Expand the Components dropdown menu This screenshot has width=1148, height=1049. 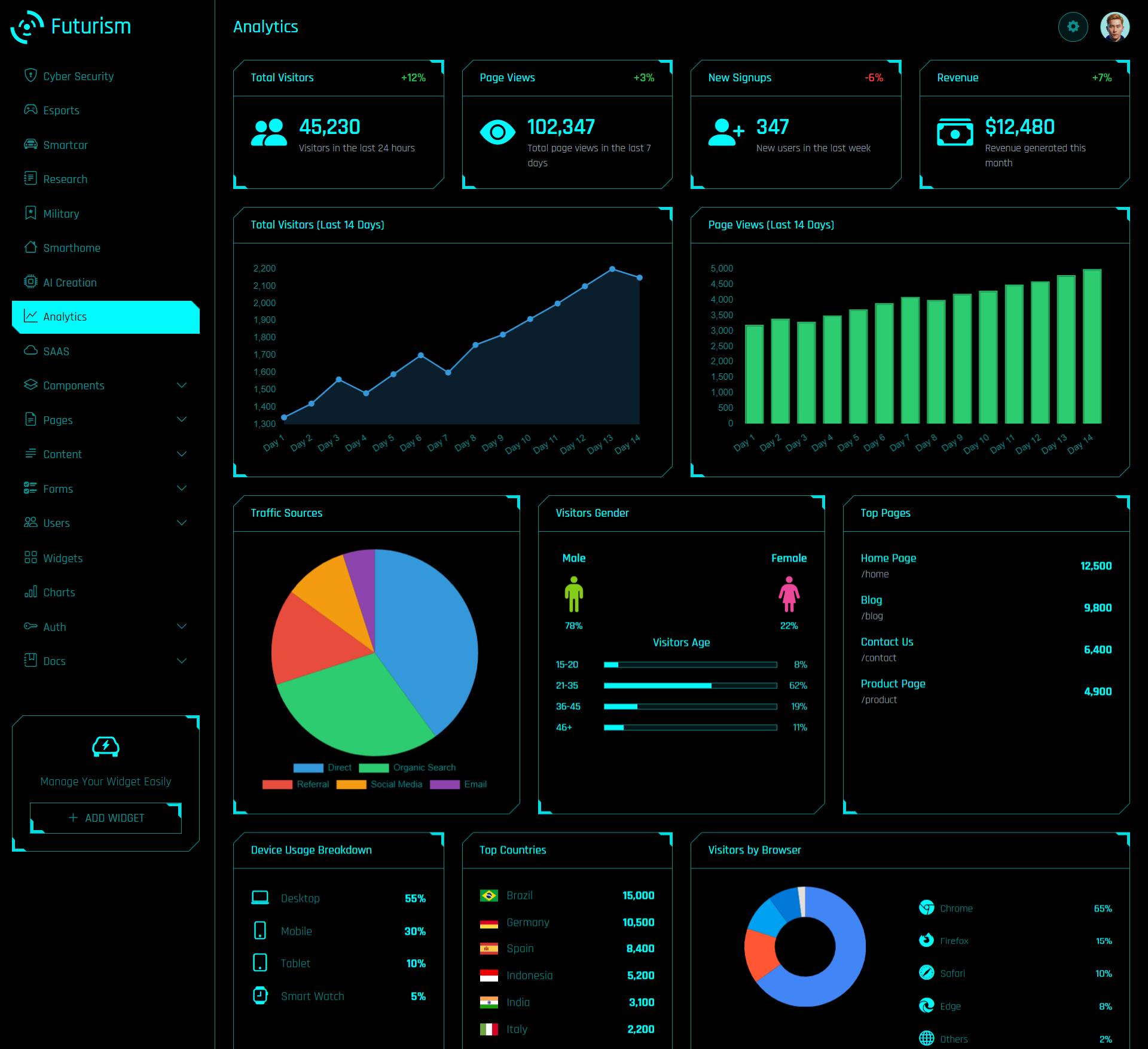[x=105, y=385]
